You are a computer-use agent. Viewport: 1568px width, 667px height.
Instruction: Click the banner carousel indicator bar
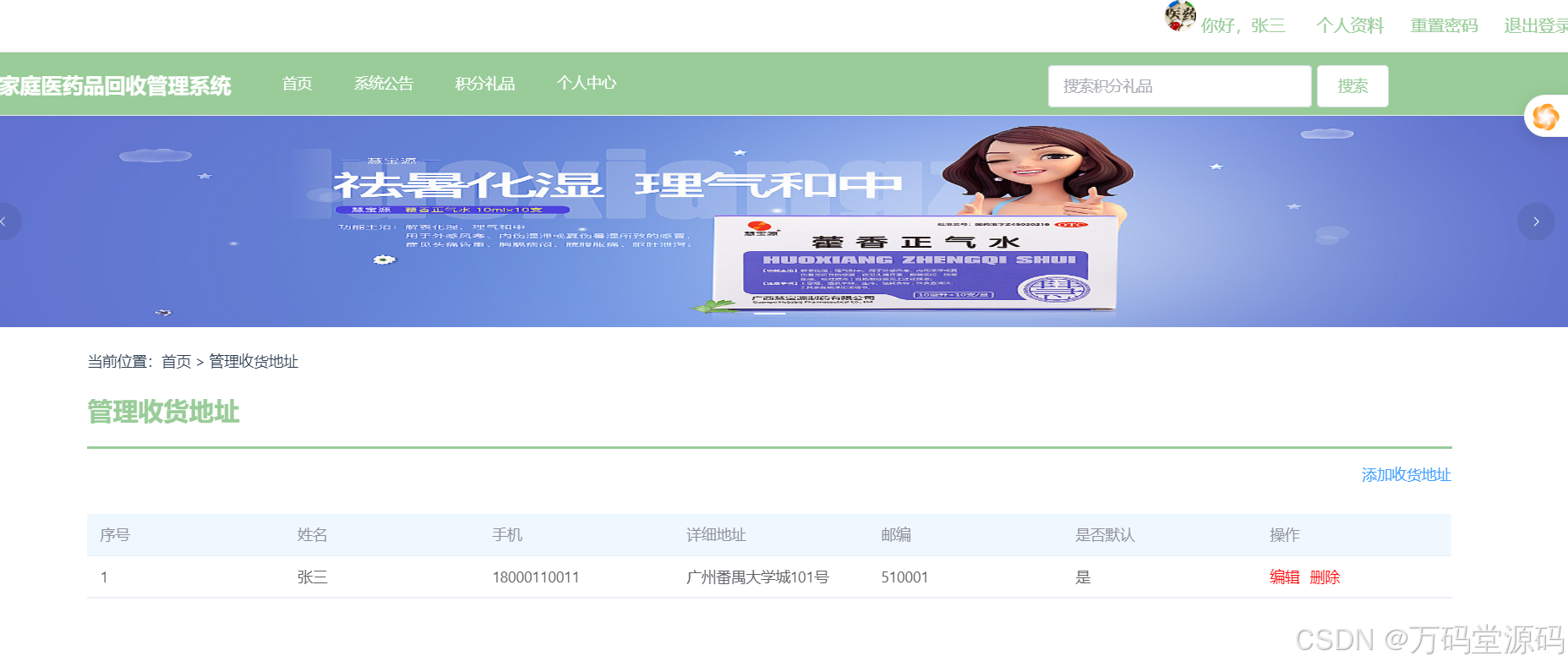(x=770, y=313)
